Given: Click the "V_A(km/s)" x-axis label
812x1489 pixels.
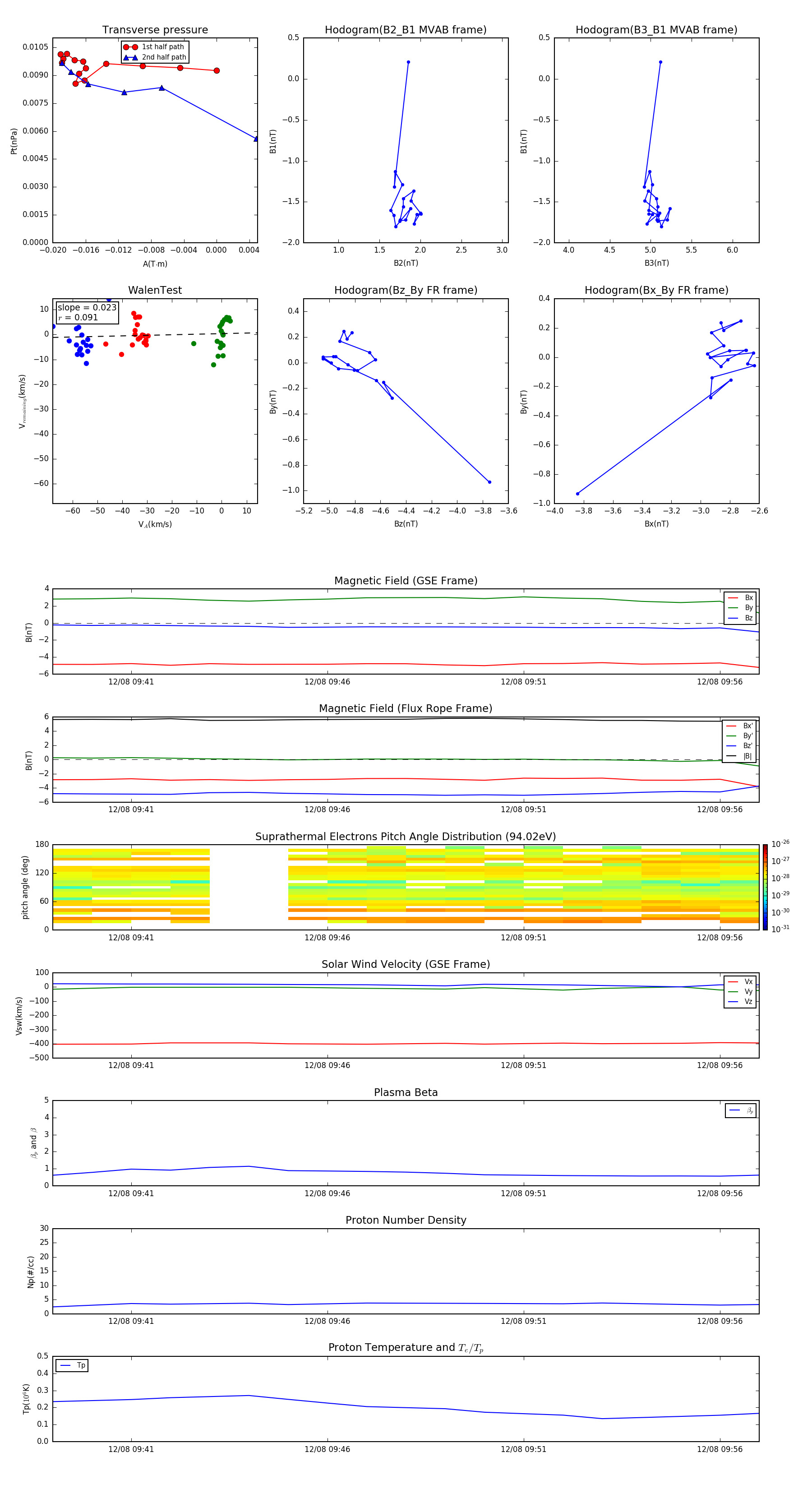Looking at the screenshot, I should pos(155,524).
